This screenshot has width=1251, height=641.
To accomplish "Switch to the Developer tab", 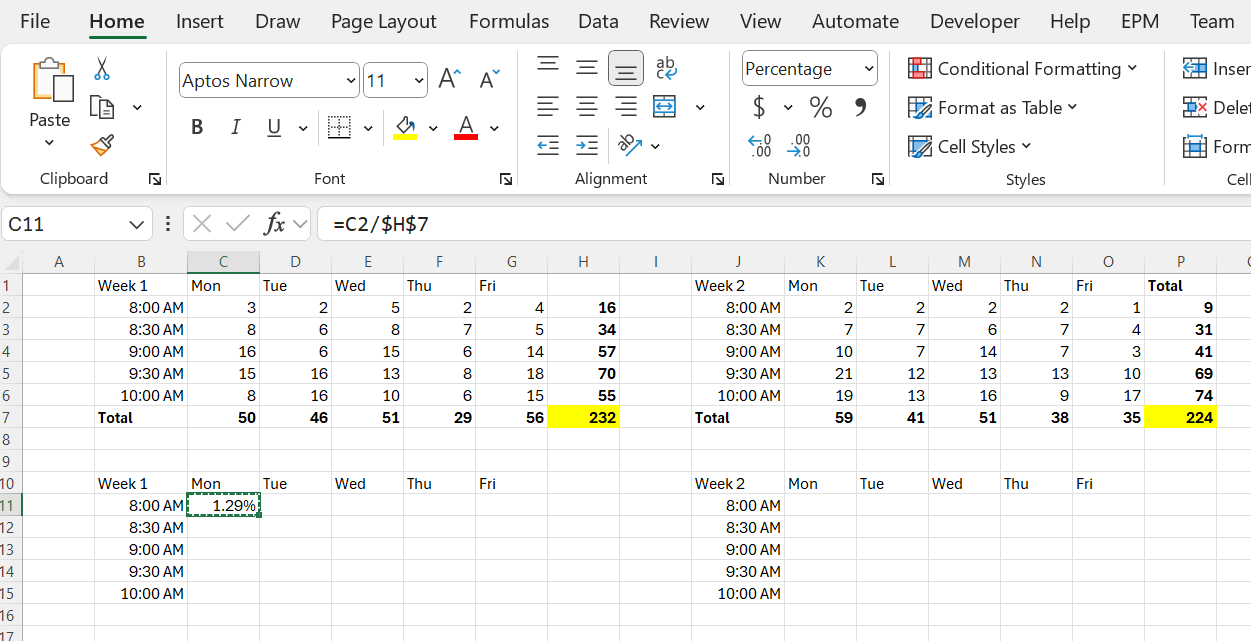I will click(975, 21).
